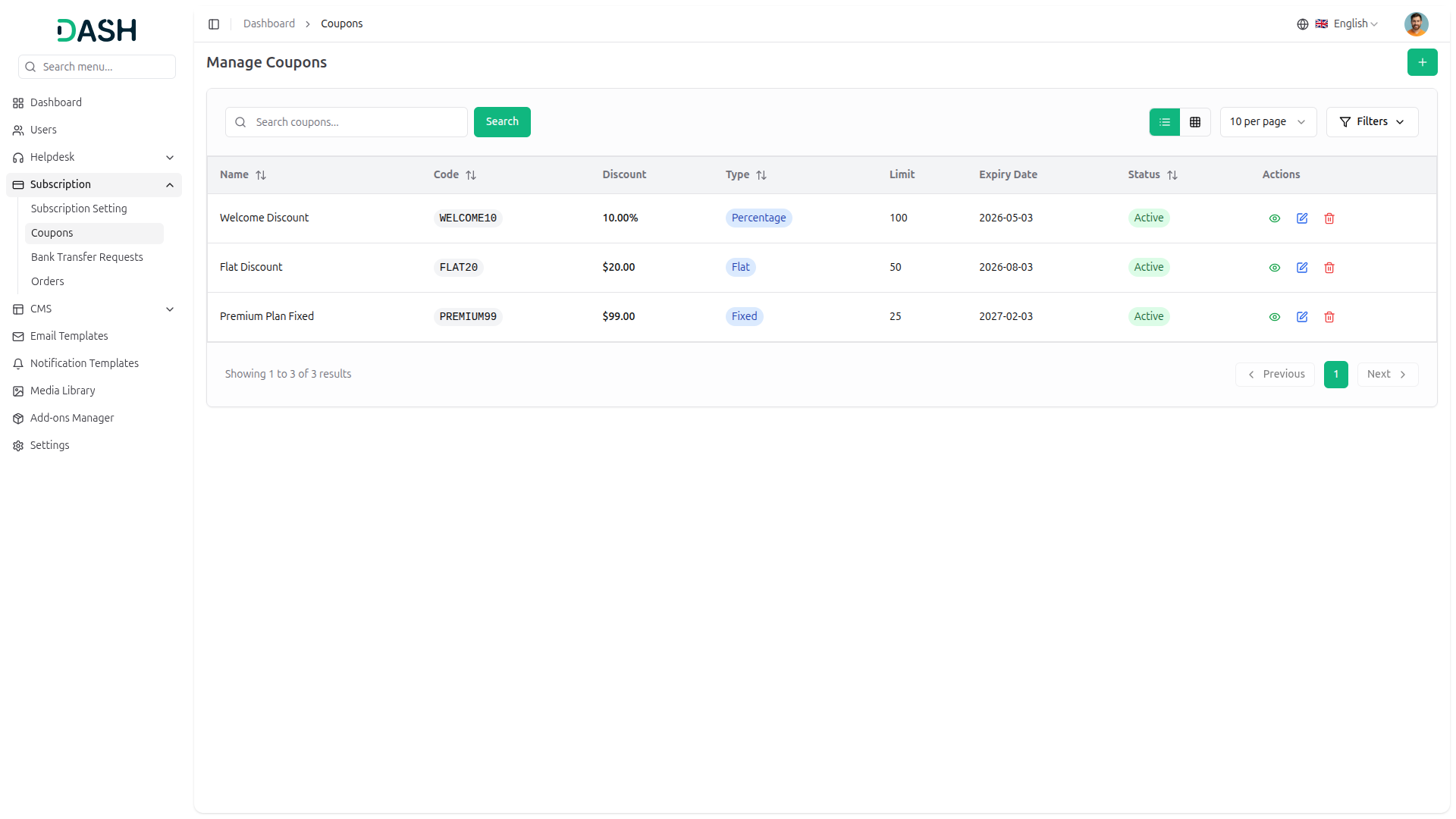
Task: Sort coupons by Code column
Action: [x=455, y=175]
